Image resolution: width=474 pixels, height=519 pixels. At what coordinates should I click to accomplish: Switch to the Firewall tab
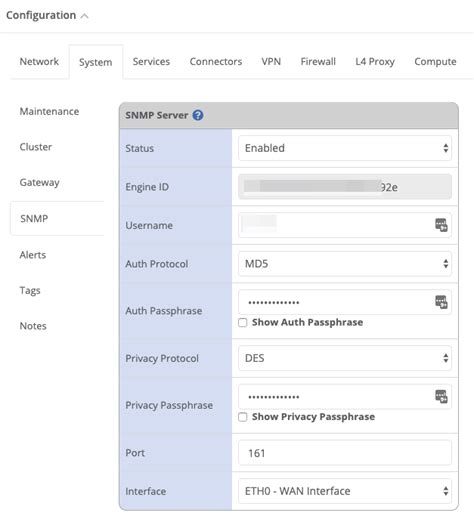coord(318,62)
